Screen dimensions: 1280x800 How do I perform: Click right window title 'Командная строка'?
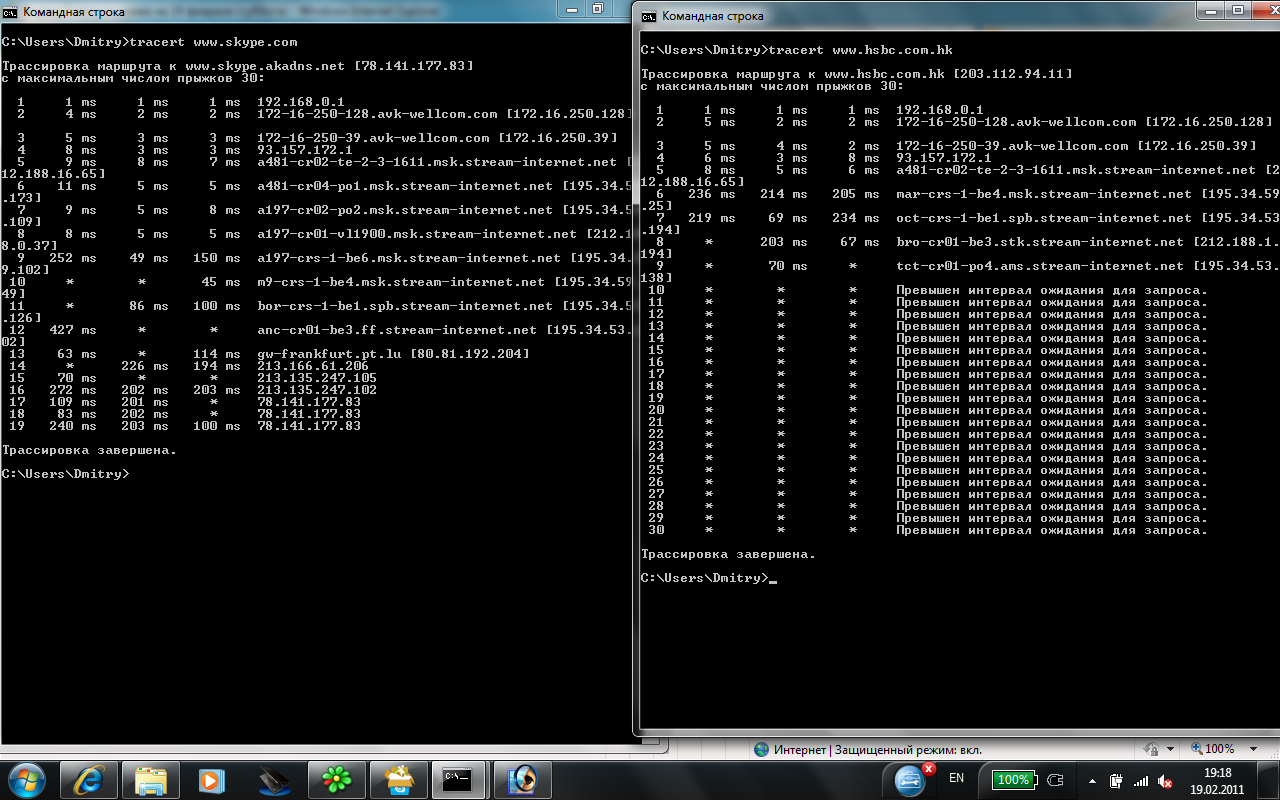(713, 16)
